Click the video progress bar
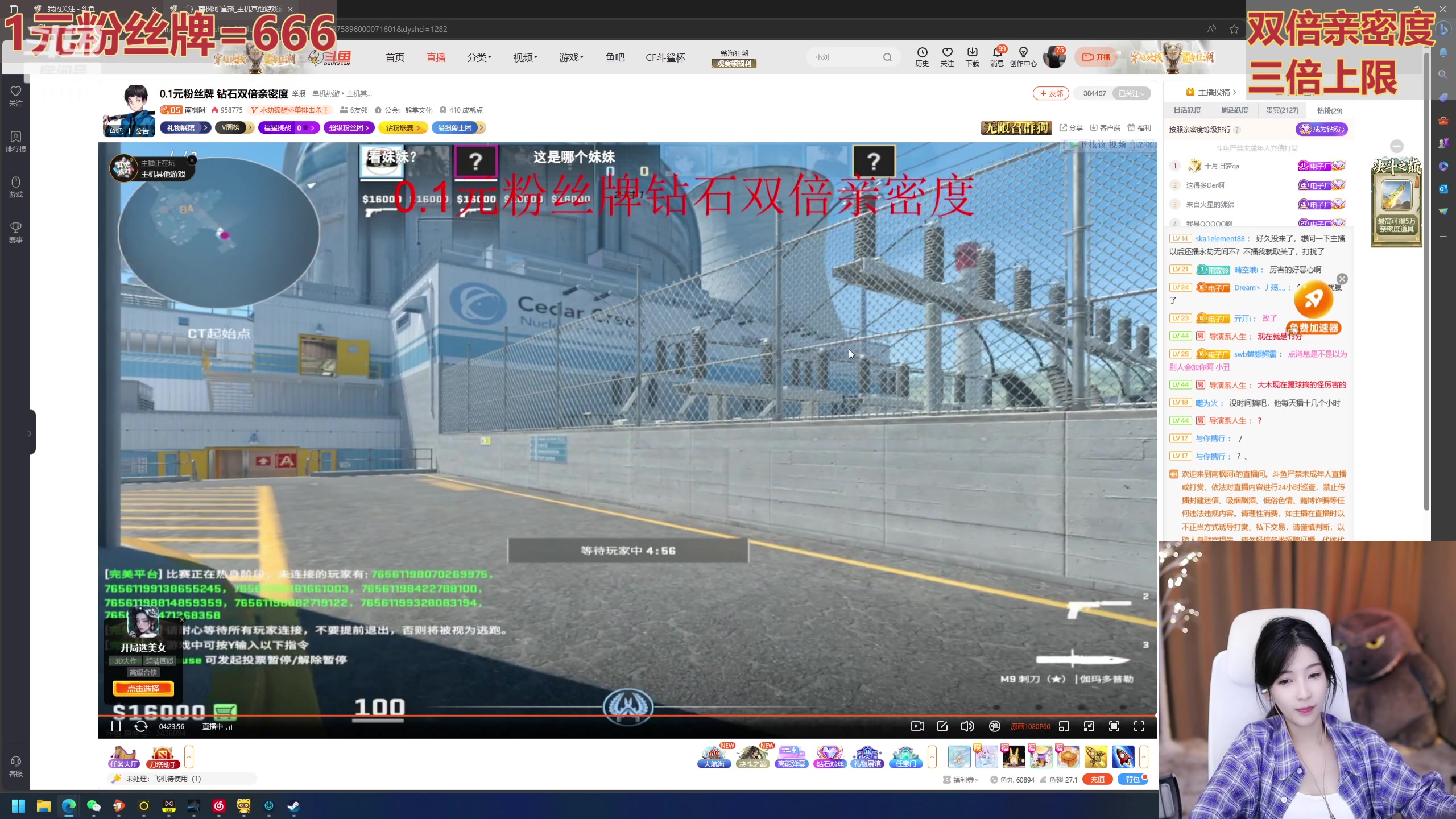The height and width of the screenshot is (819, 1456). click(x=626, y=715)
